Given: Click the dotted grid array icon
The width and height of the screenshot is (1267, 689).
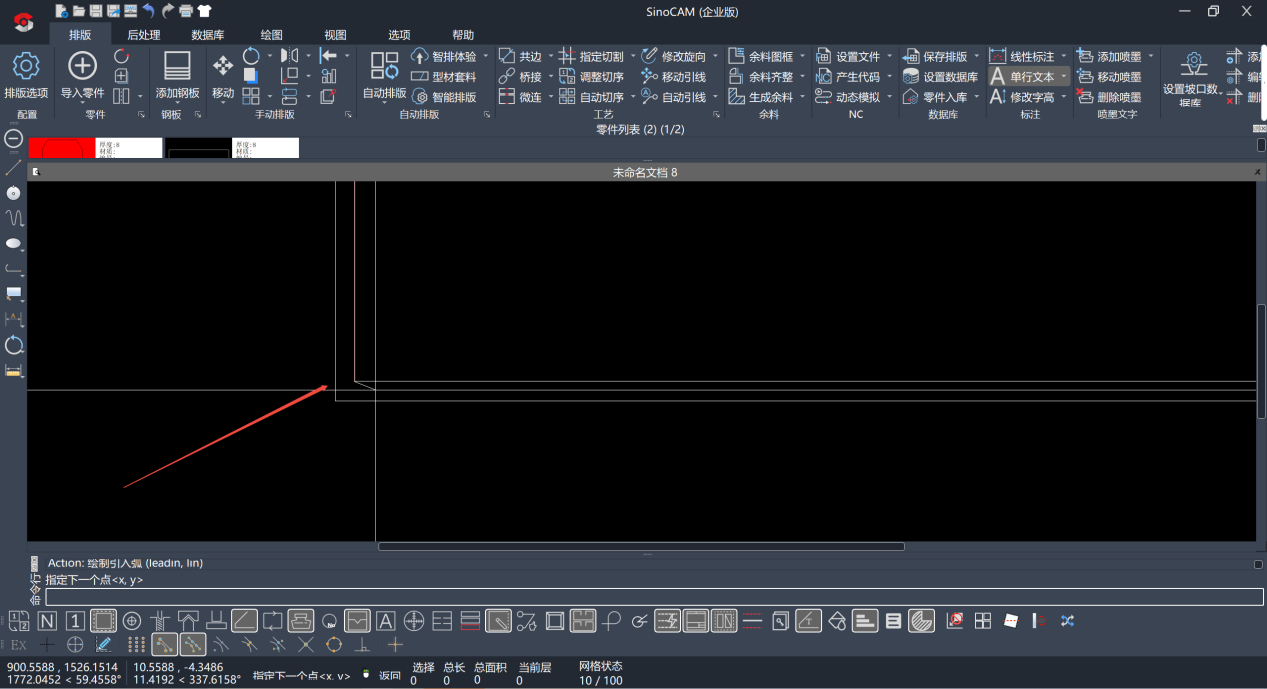Looking at the screenshot, I should click(137, 645).
